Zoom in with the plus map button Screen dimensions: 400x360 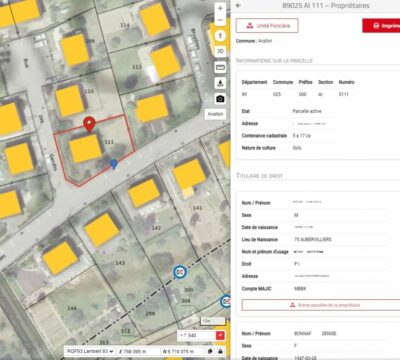[x=220, y=9]
